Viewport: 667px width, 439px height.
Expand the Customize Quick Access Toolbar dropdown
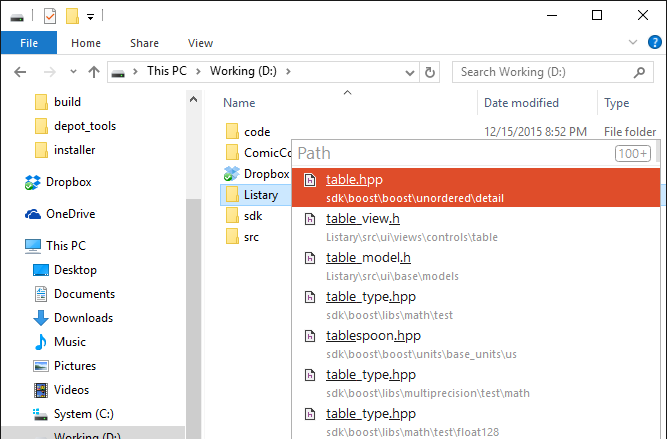pyautogui.click(x=90, y=17)
